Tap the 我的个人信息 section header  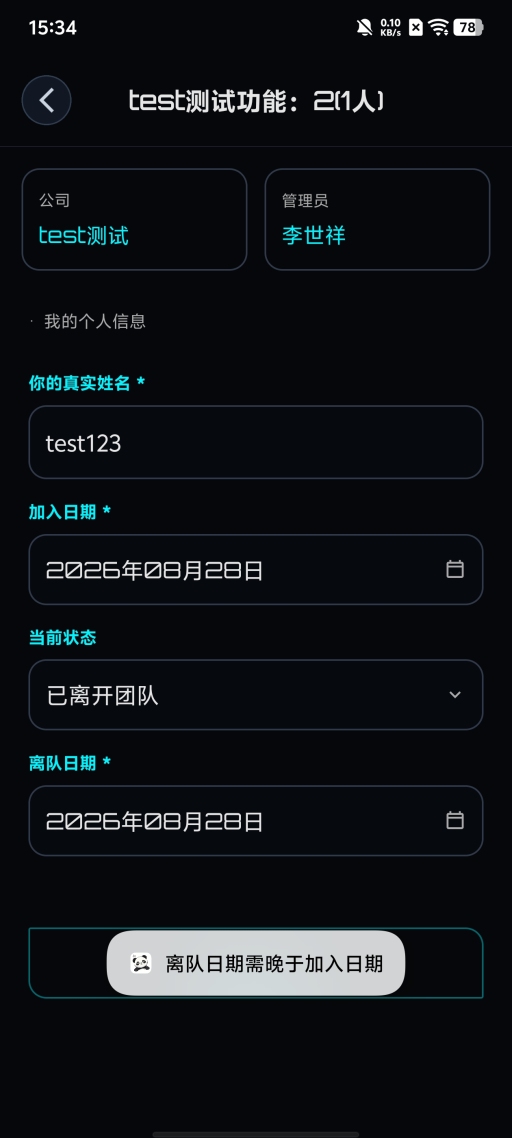click(94, 322)
